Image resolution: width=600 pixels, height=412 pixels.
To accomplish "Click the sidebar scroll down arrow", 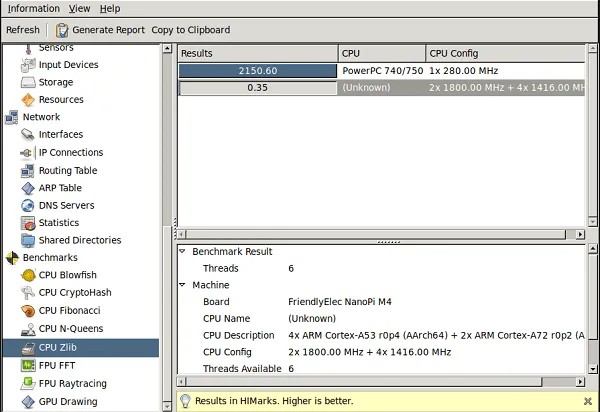I will (x=167, y=406).
